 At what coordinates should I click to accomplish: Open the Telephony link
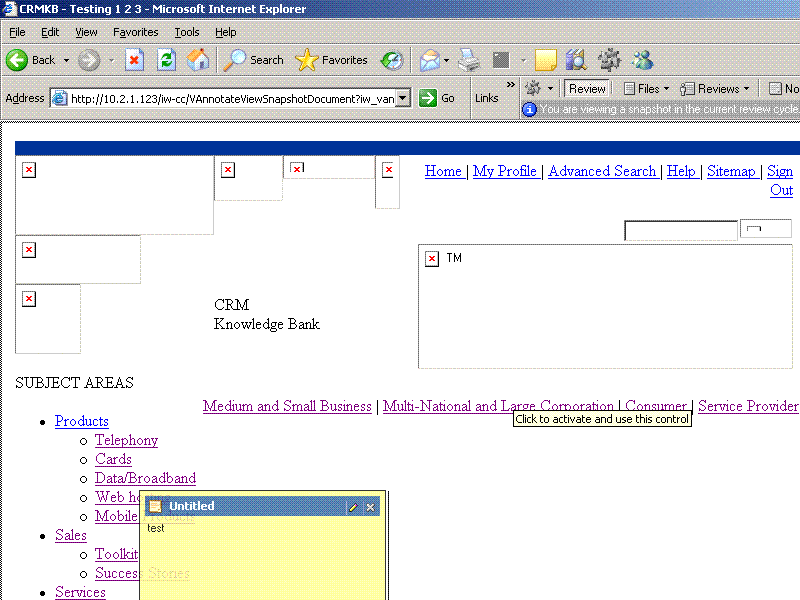[x=127, y=440]
